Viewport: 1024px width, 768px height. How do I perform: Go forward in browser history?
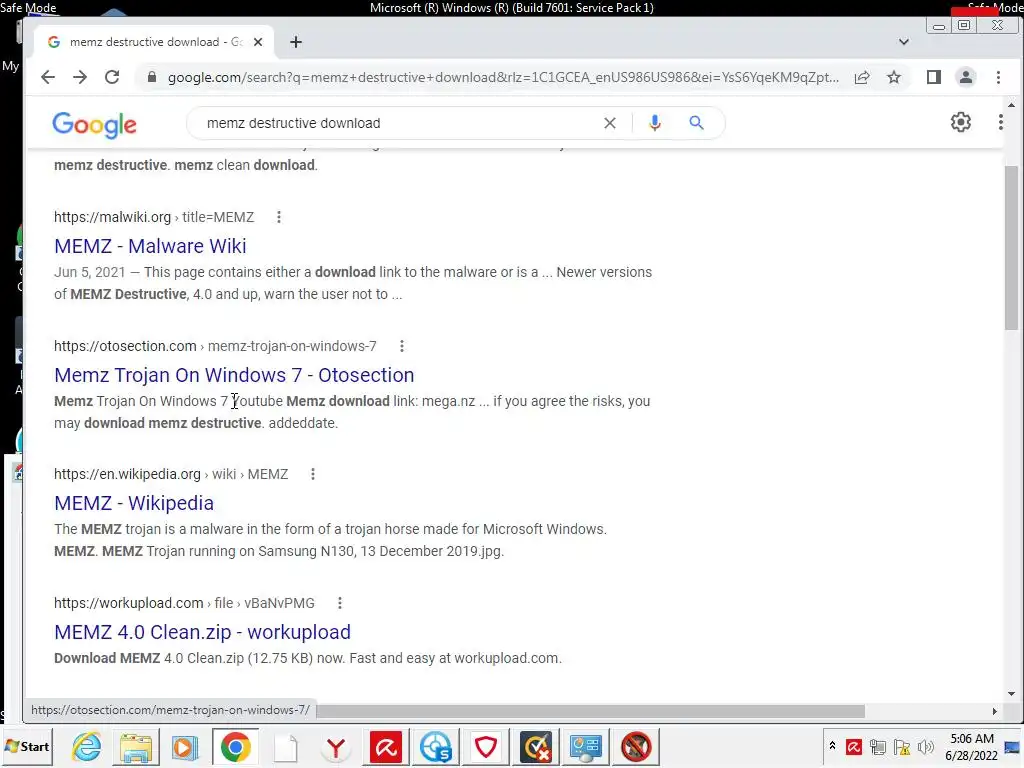[80, 77]
